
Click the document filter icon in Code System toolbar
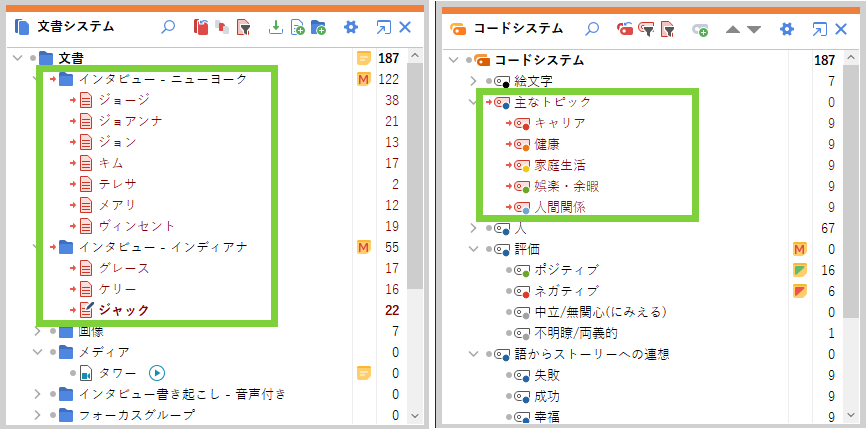[x=668, y=29]
